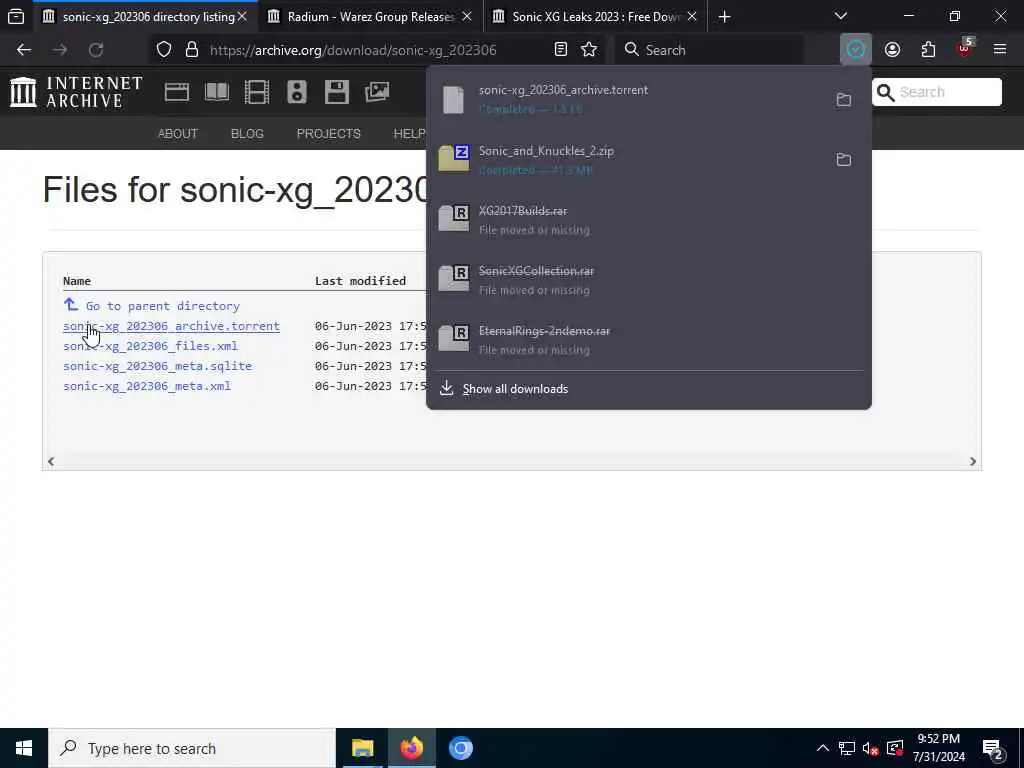Show Sonic_and_Knuckles_2.zip in folder
The width and height of the screenshot is (1024, 768).
(x=844, y=159)
